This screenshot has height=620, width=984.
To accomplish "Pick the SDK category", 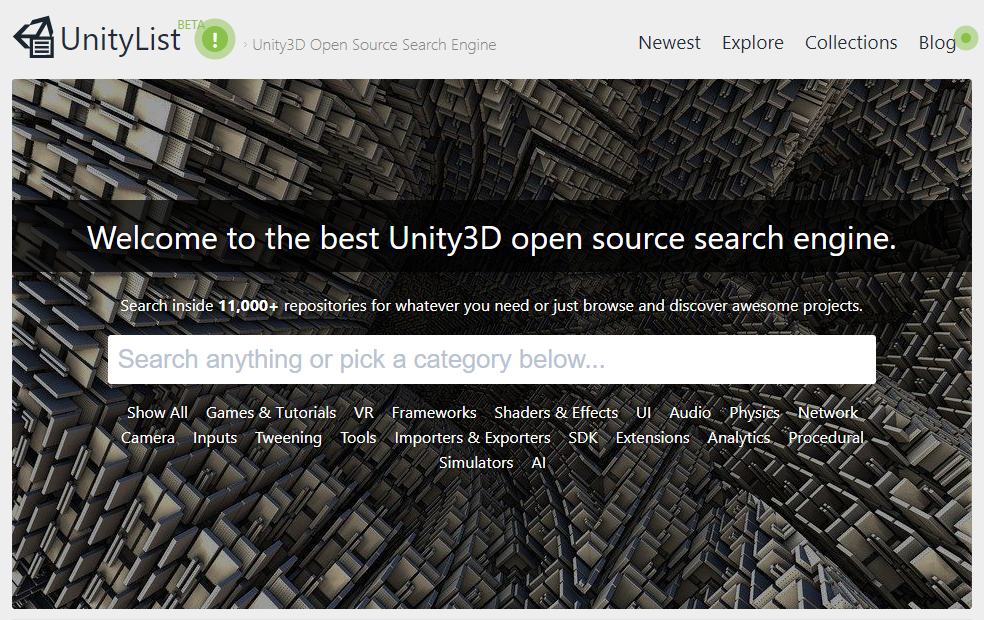I will (583, 438).
